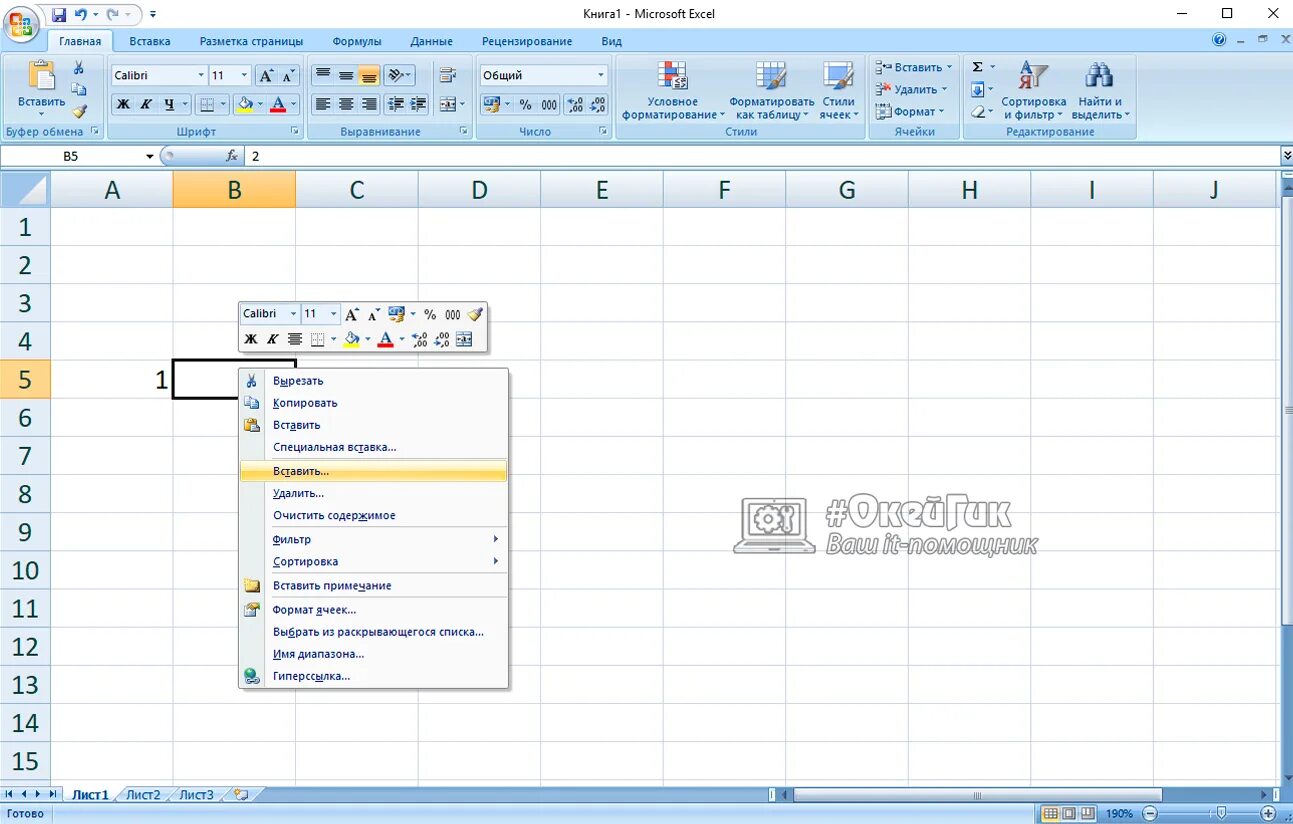The width and height of the screenshot is (1293, 824).
Task: Open ribbon Формат cells dropdown
Action: (911, 112)
